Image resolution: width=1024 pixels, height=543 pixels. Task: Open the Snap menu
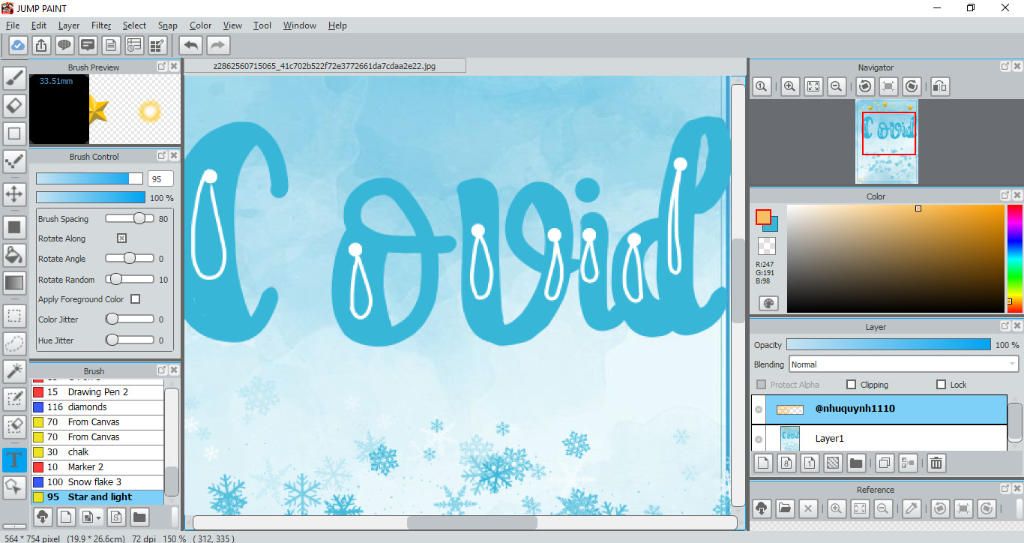[x=167, y=25]
